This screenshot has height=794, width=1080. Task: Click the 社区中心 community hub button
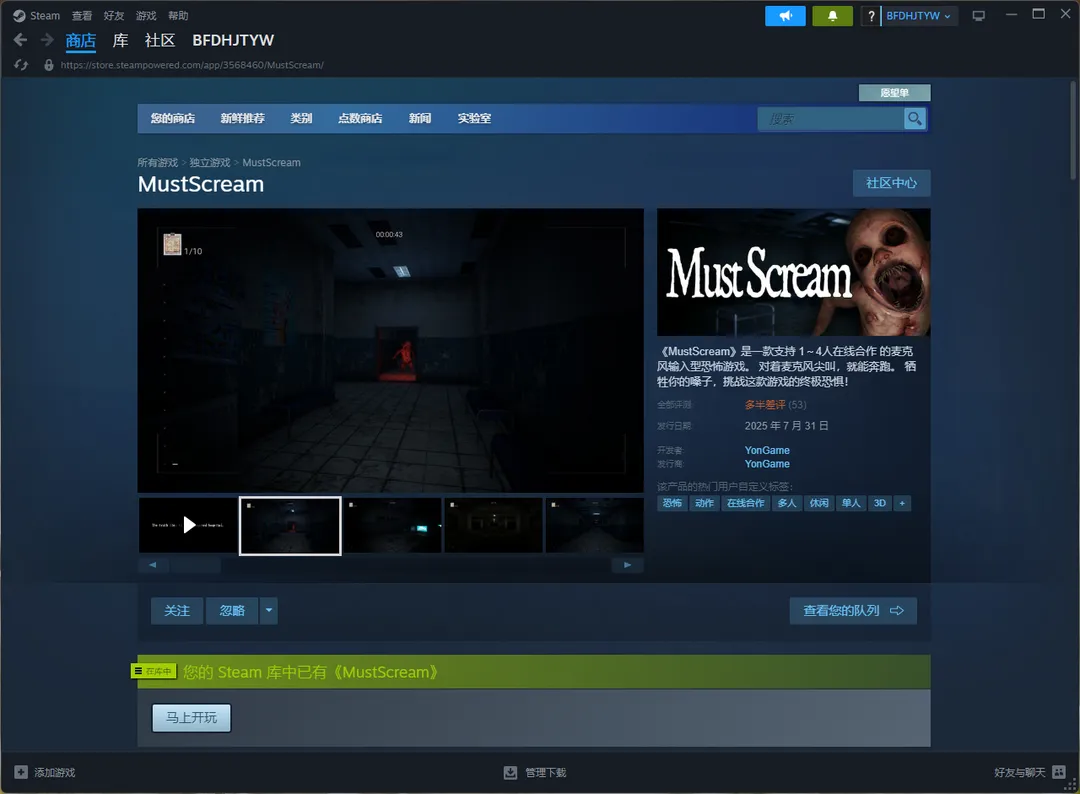click(891, 183)
